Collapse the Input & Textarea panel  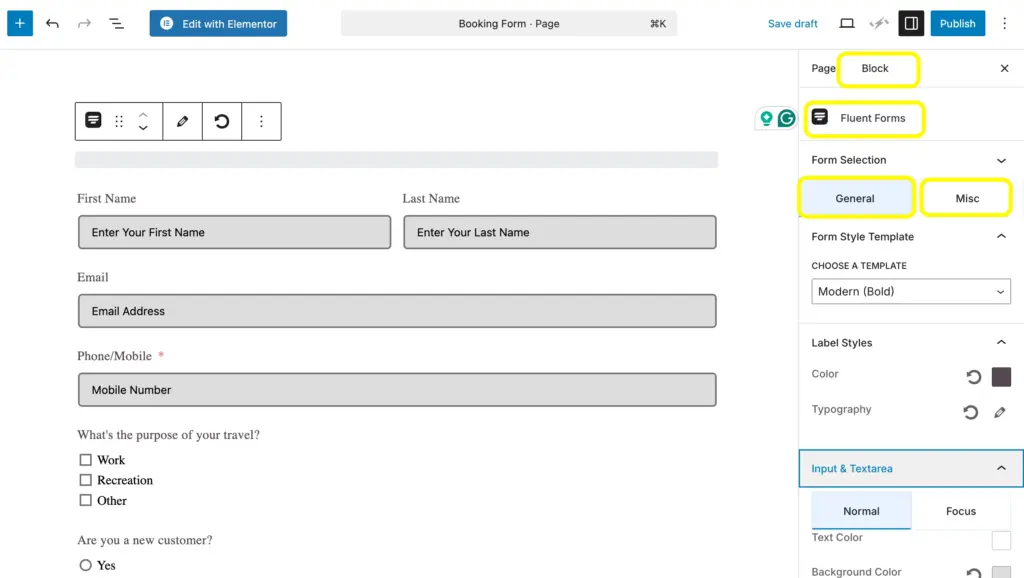coord(1001,468)
